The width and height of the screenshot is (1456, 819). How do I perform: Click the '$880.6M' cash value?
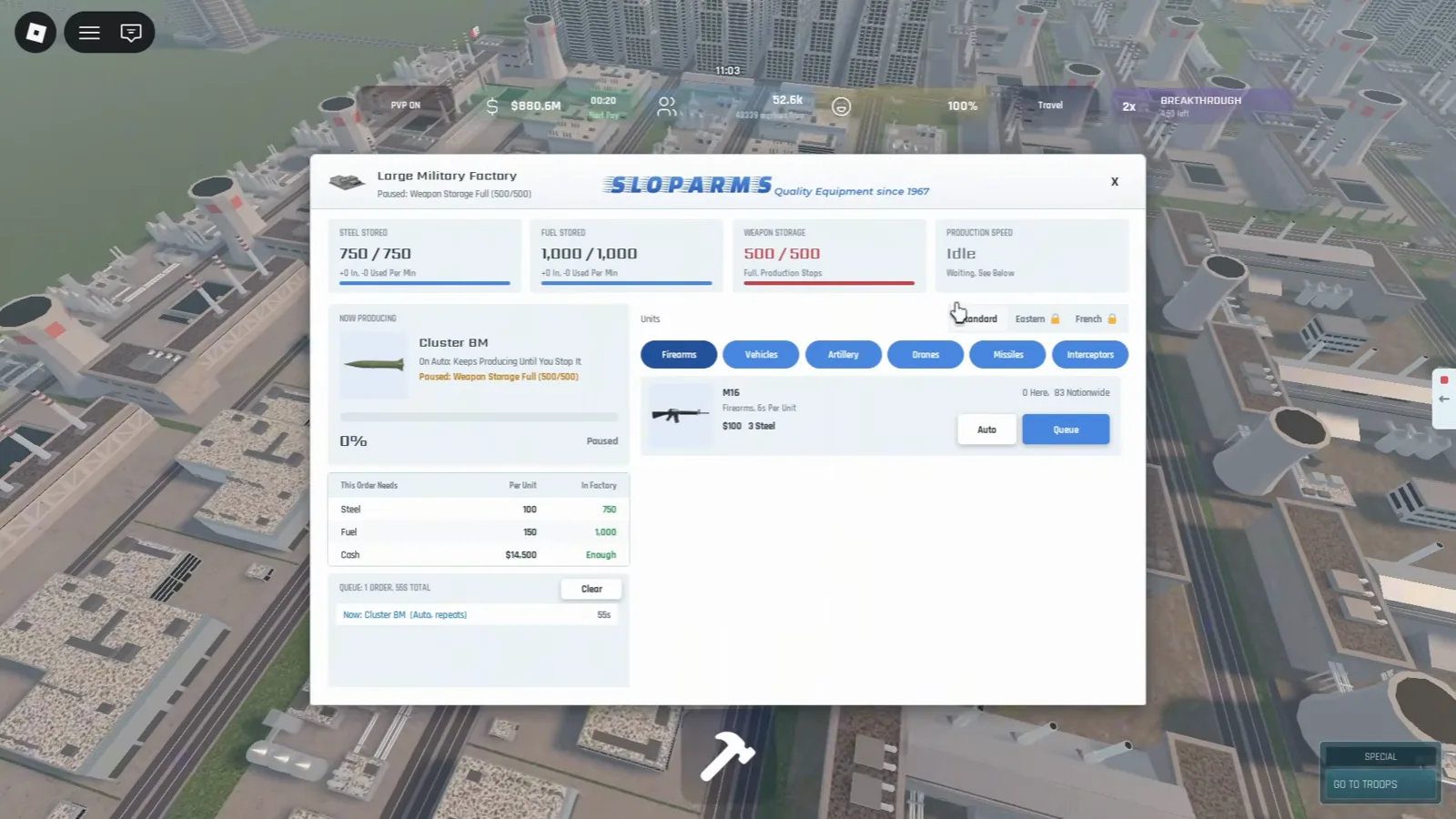(536, 106)
